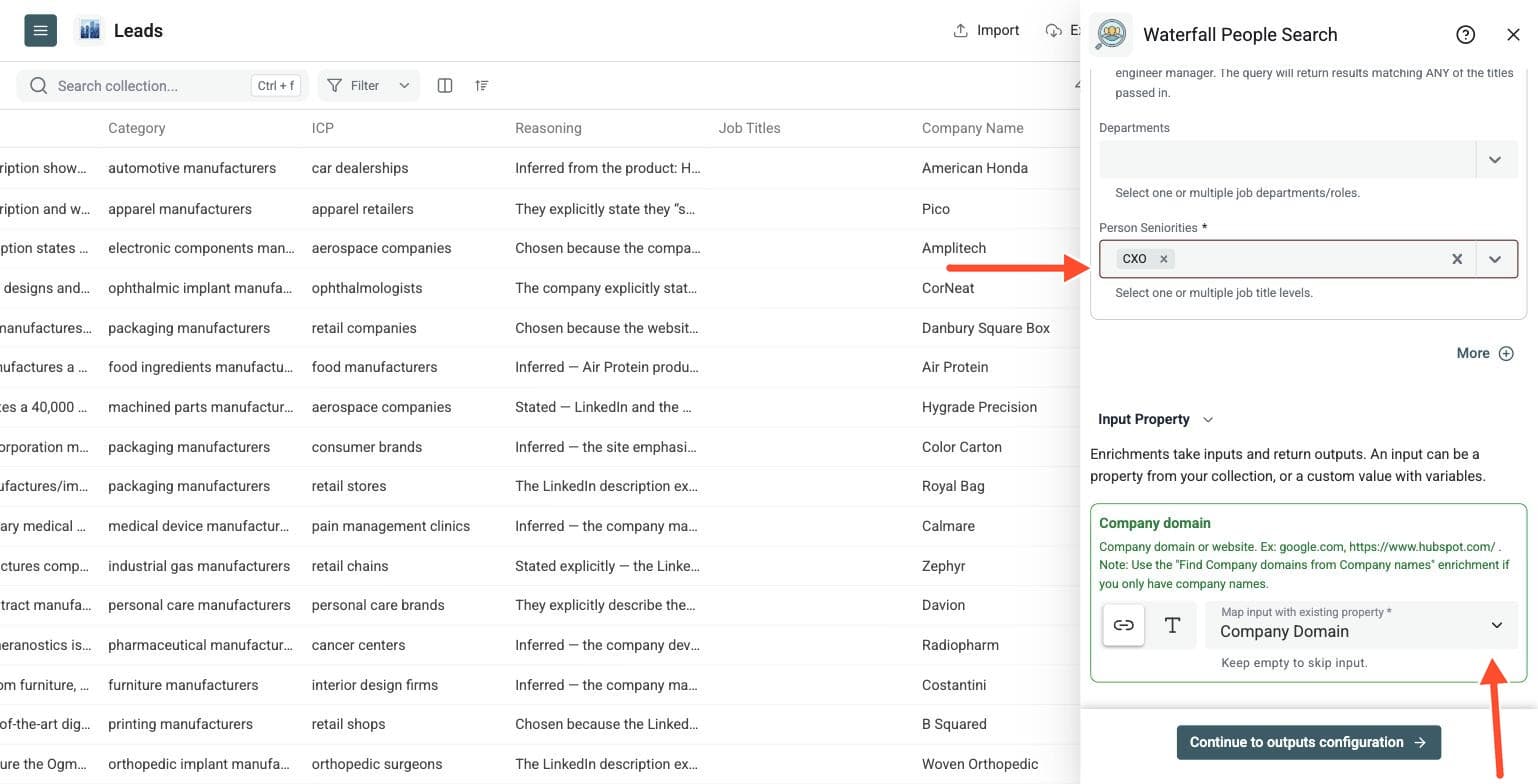
Task: Select the Danbury Square Box cell
Action: tap(986, 328)
